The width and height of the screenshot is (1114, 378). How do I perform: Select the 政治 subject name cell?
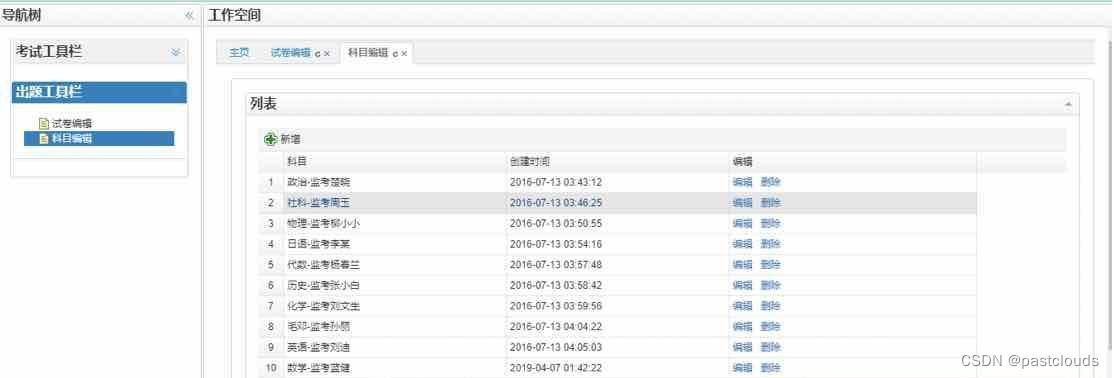click(319, 182)
